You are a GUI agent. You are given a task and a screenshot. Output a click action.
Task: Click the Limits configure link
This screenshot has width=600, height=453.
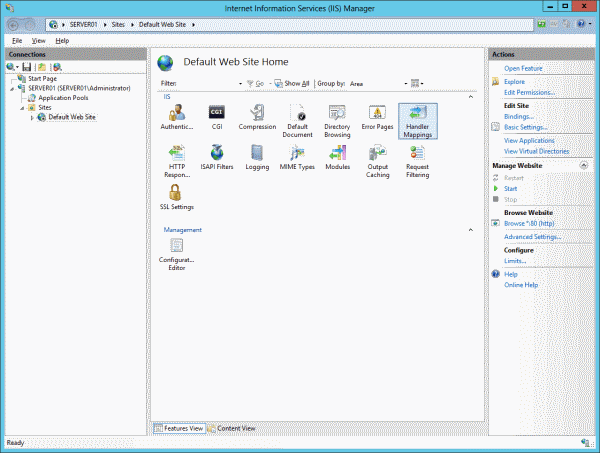pyautogui.click(x=515, y=261)
